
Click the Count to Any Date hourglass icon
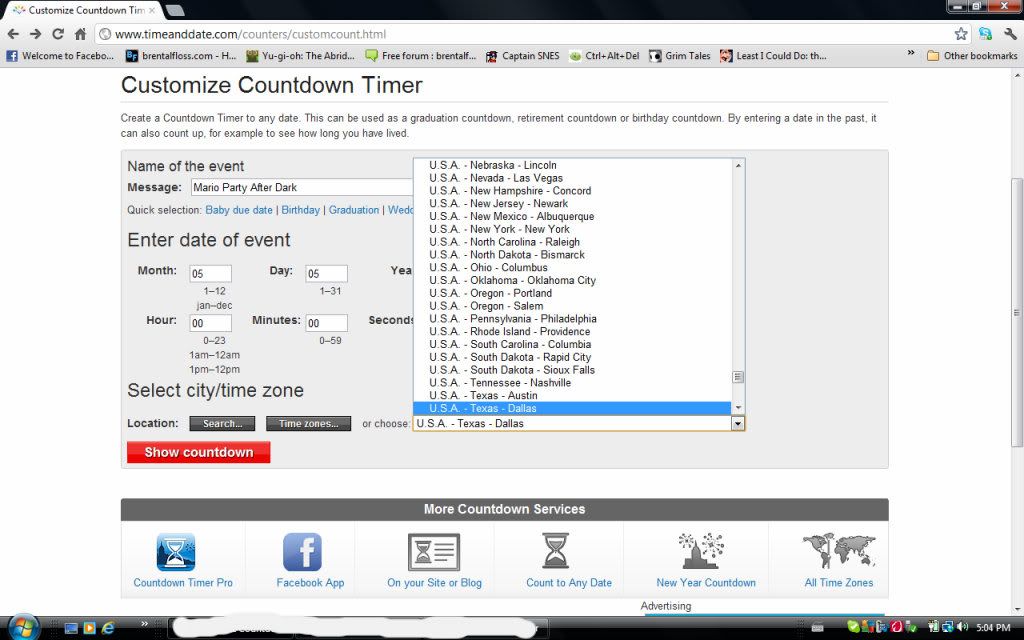556,552
